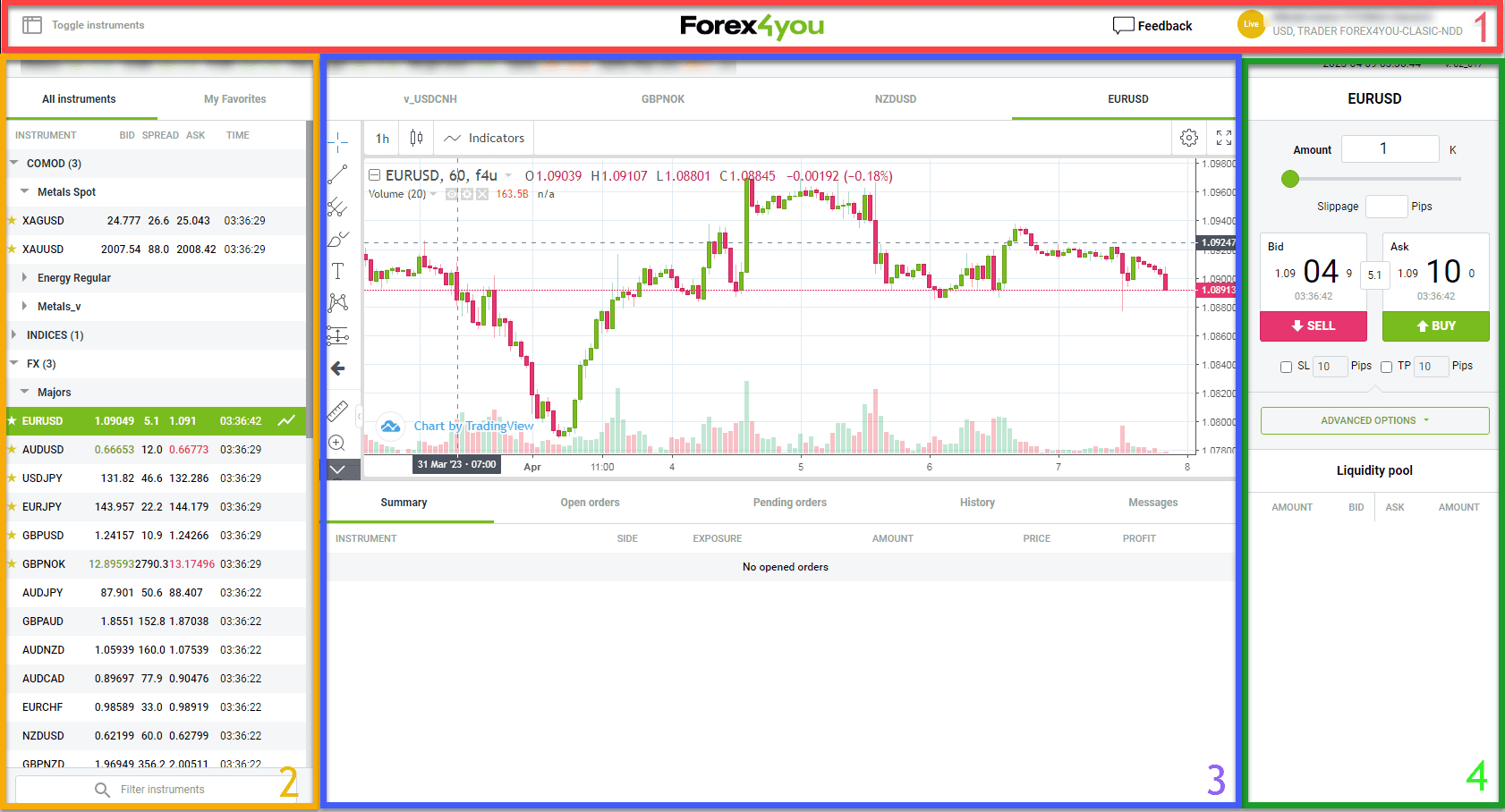Switch to the My Favorites tab
Image resolution: width=1505 pixels, height=812 pixels.
[234, 99]
